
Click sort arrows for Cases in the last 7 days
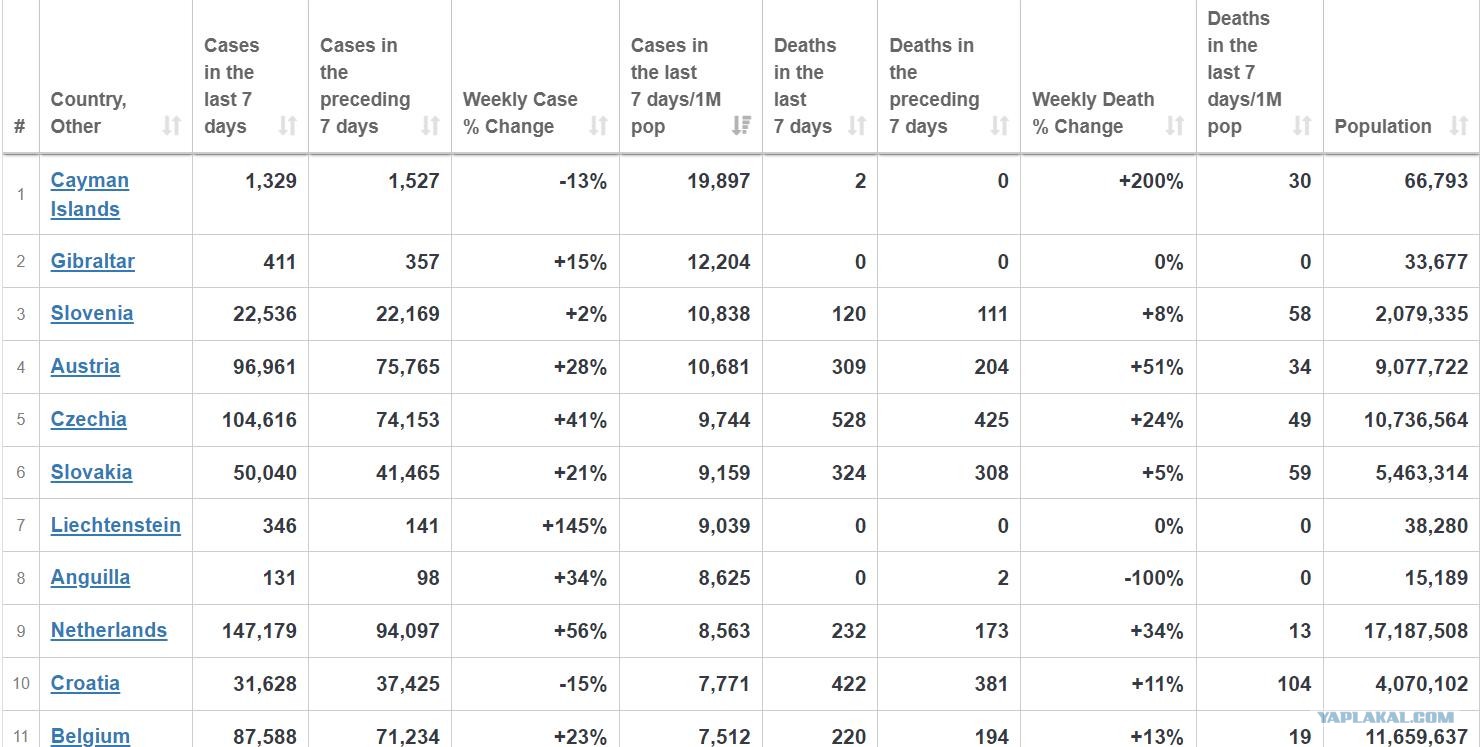(288, 126)
